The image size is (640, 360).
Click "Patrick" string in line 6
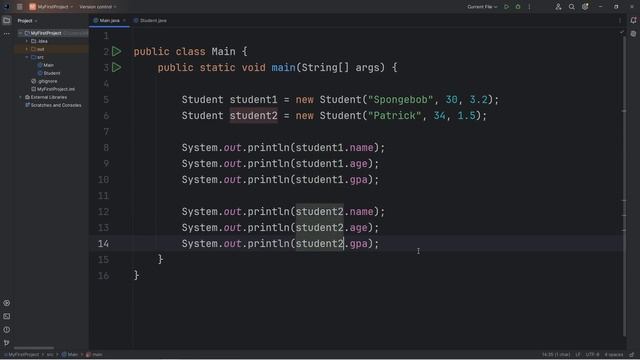394,116
